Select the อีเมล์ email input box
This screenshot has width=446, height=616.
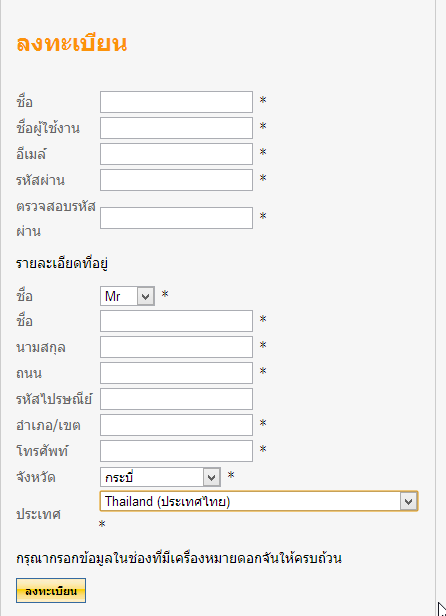tap(176, 154)
